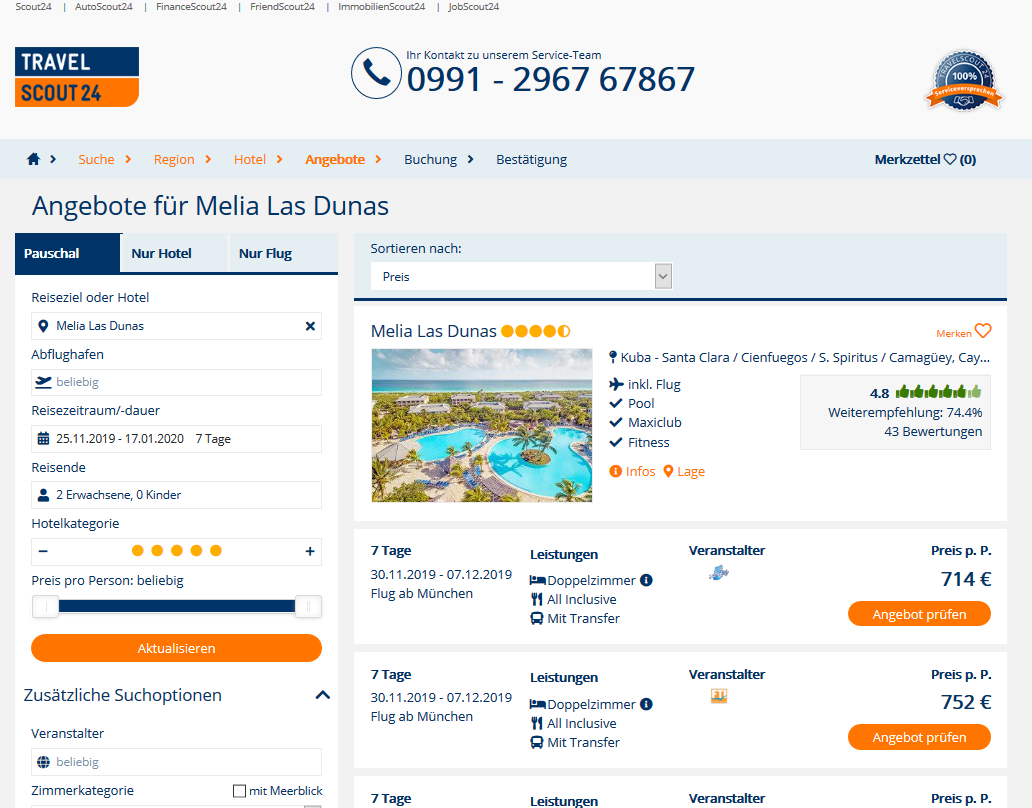Screen dimensions: 1032x808
Task: Click the Aktualisieren button
Action: click(x=176, y=648)
